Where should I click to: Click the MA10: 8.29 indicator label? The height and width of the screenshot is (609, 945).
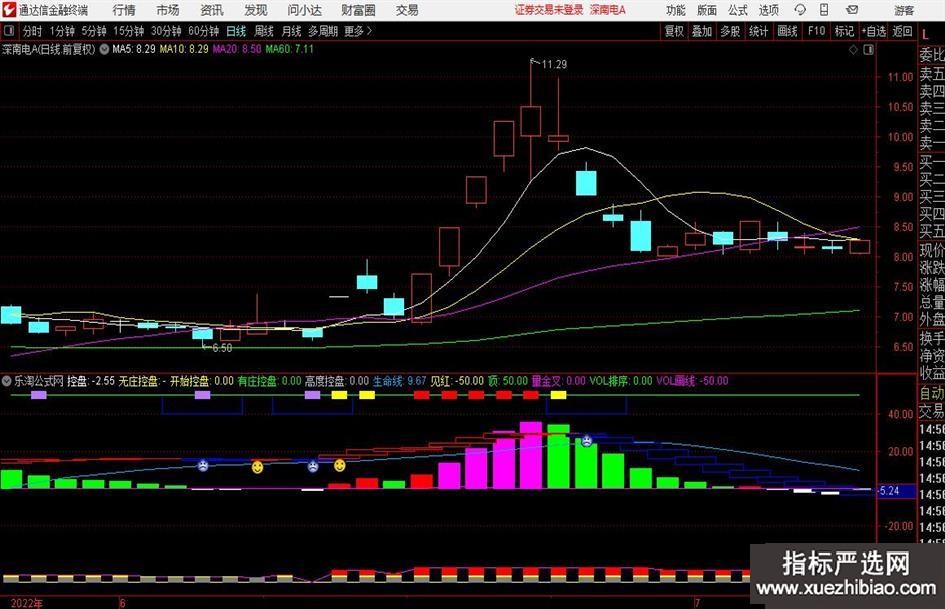pos(184,49)
